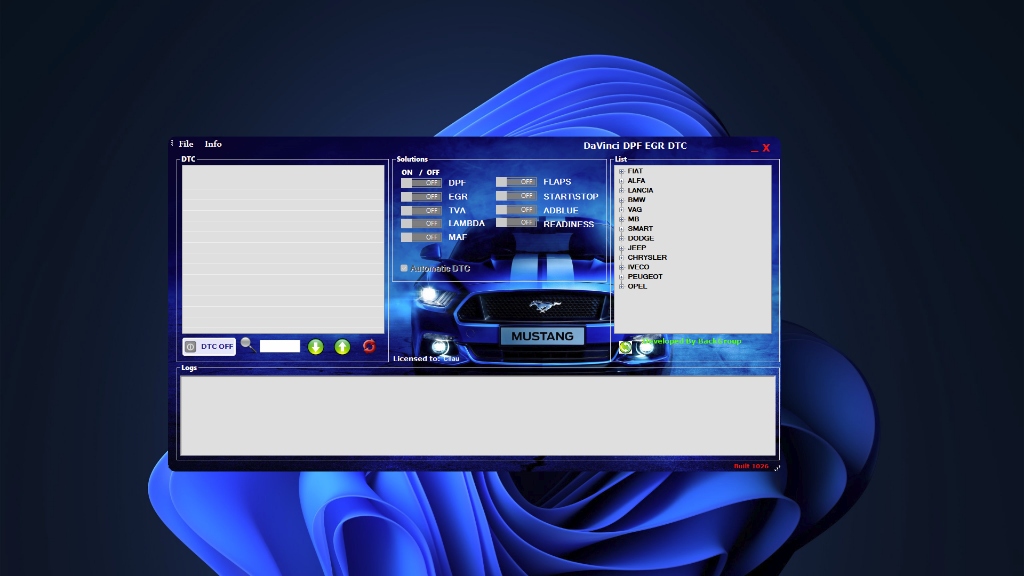The width and height of the screenshot is (1024, 576).
Task: Turn on the ADBLUE toggle
Action: pos(516,210)
